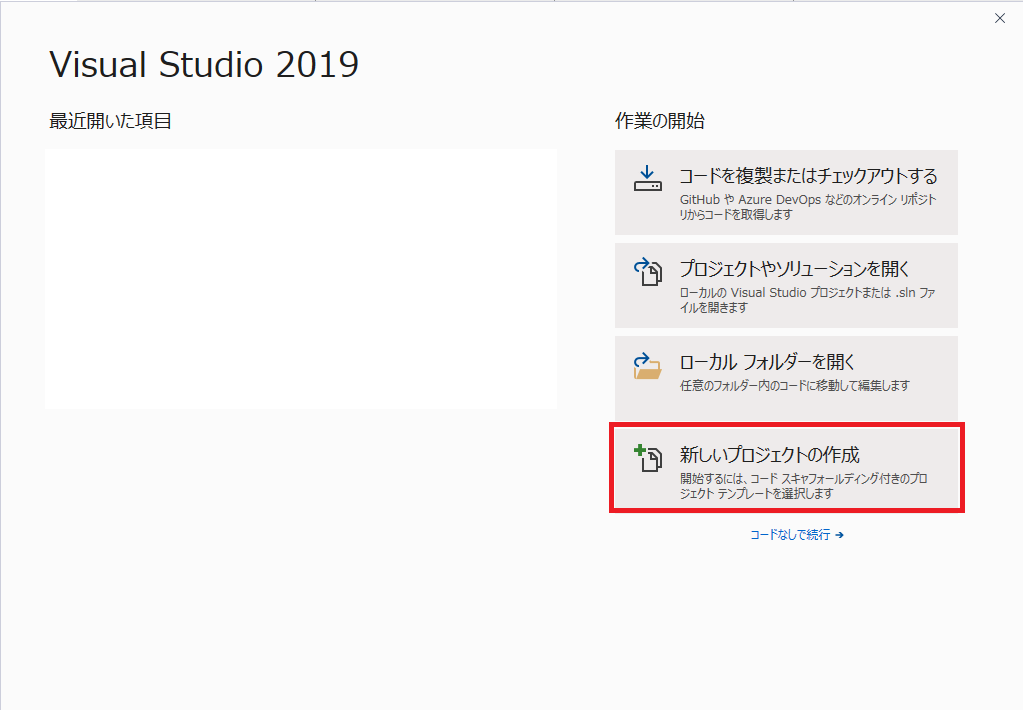Image resolution: width=1023 pixels, height=710 pixels.
Task: Click the green plus on new project icon
Action: (x=642, y=451)
